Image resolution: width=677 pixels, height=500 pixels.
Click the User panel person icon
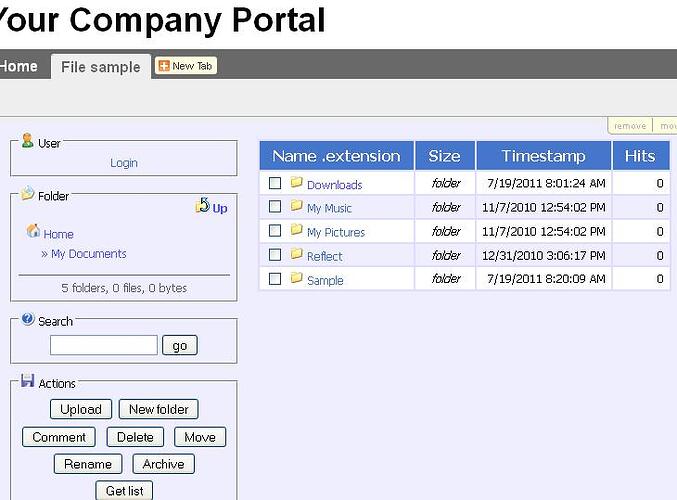click(27, 141)
